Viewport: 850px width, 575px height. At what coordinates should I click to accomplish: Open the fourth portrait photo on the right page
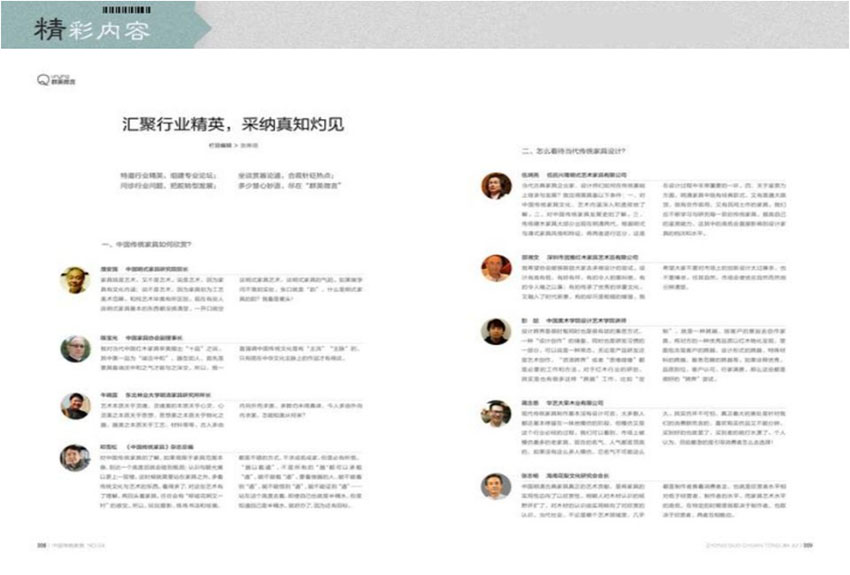pos(496,411)
